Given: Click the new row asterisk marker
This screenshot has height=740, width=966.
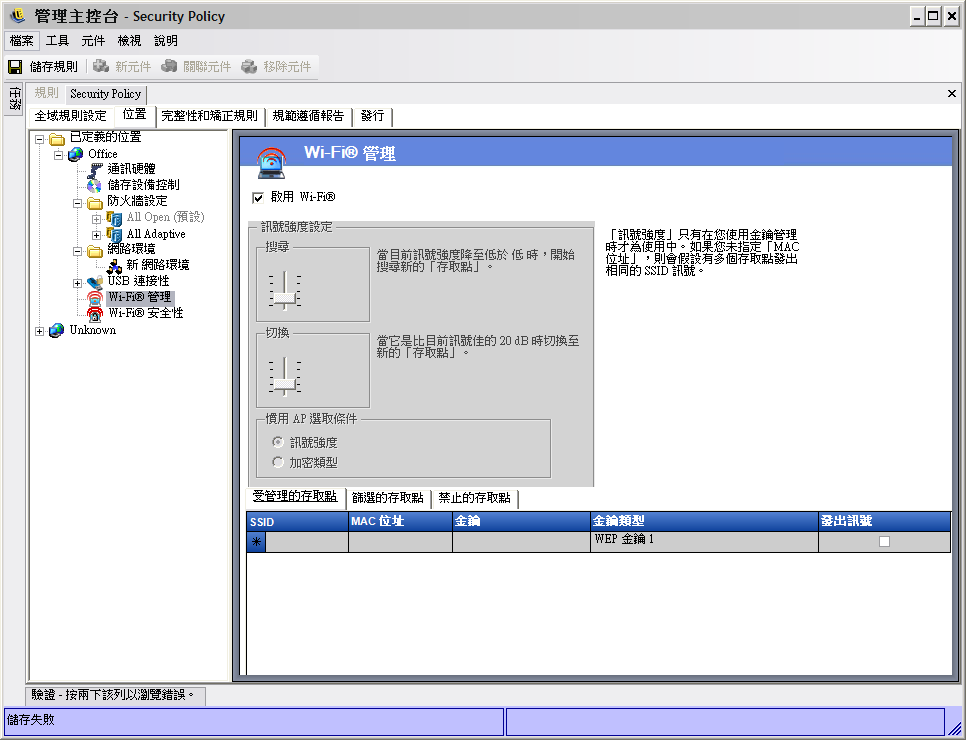Looking at the screenshot, I should tap(256, 542).
